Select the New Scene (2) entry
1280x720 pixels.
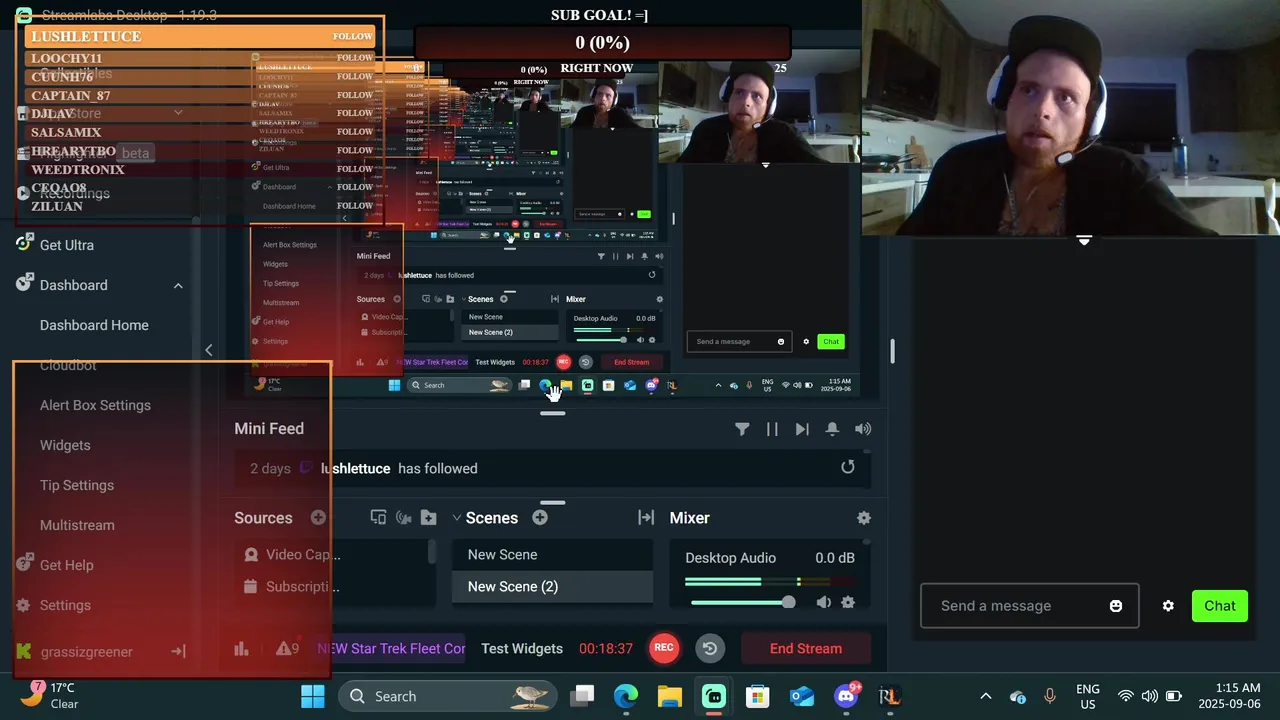click(x=552, y=586)
